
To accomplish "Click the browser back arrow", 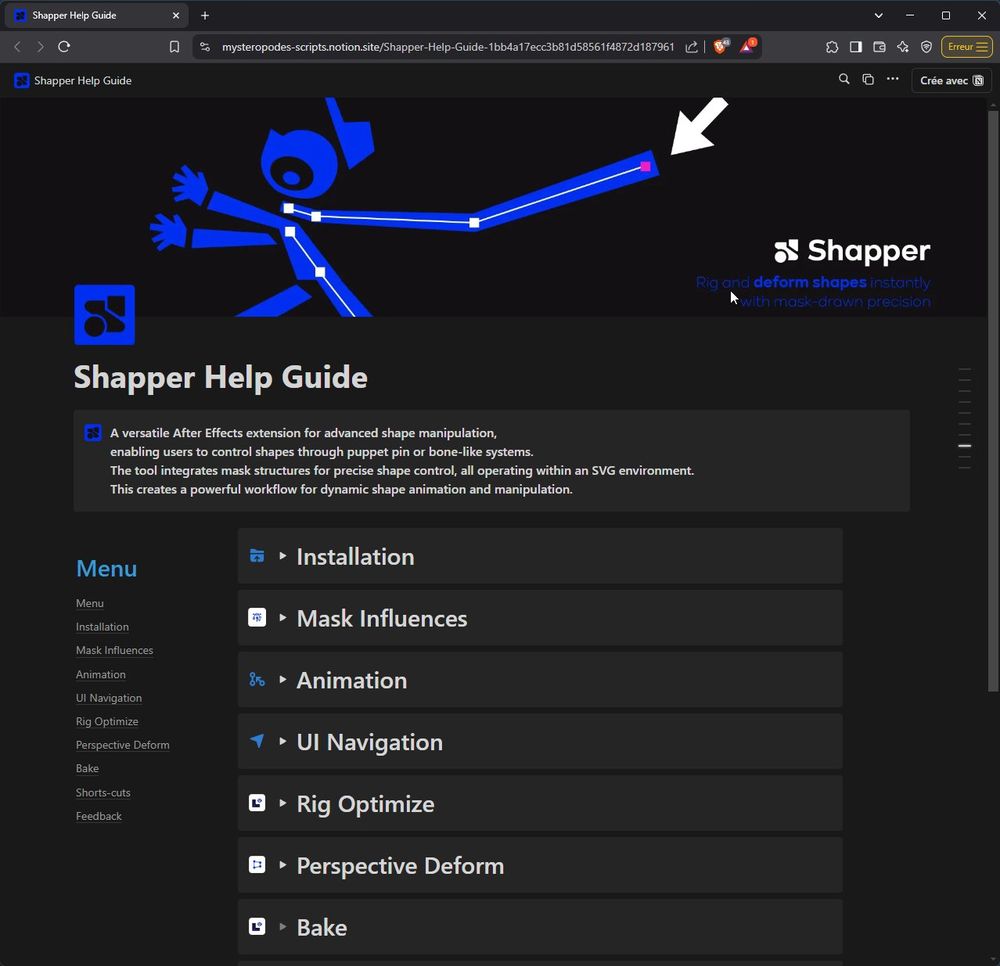I will pyautogui.click(x=17, y=47).
